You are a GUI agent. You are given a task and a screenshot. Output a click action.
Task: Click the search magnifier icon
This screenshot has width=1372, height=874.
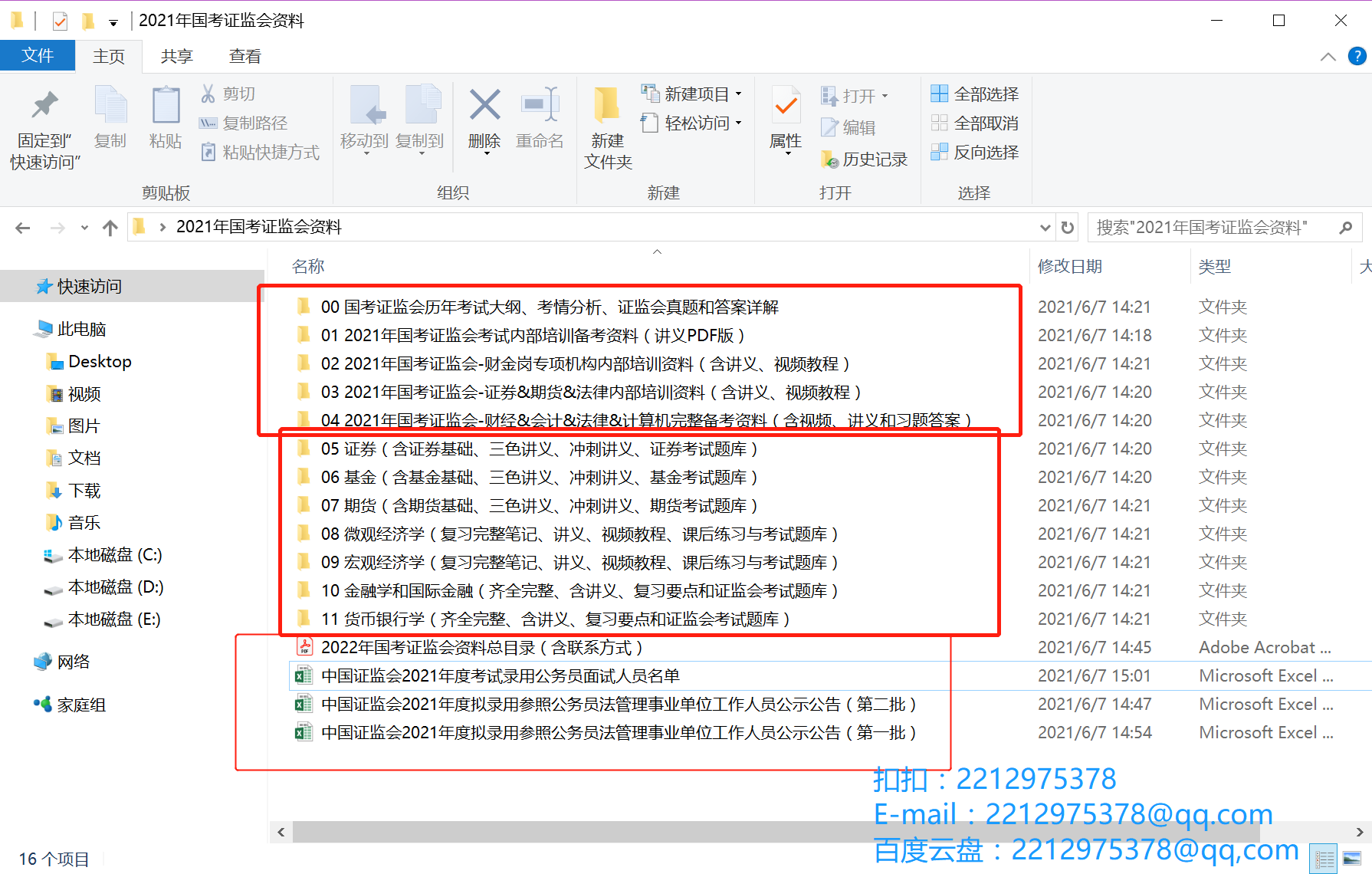tap(1346, 228)
